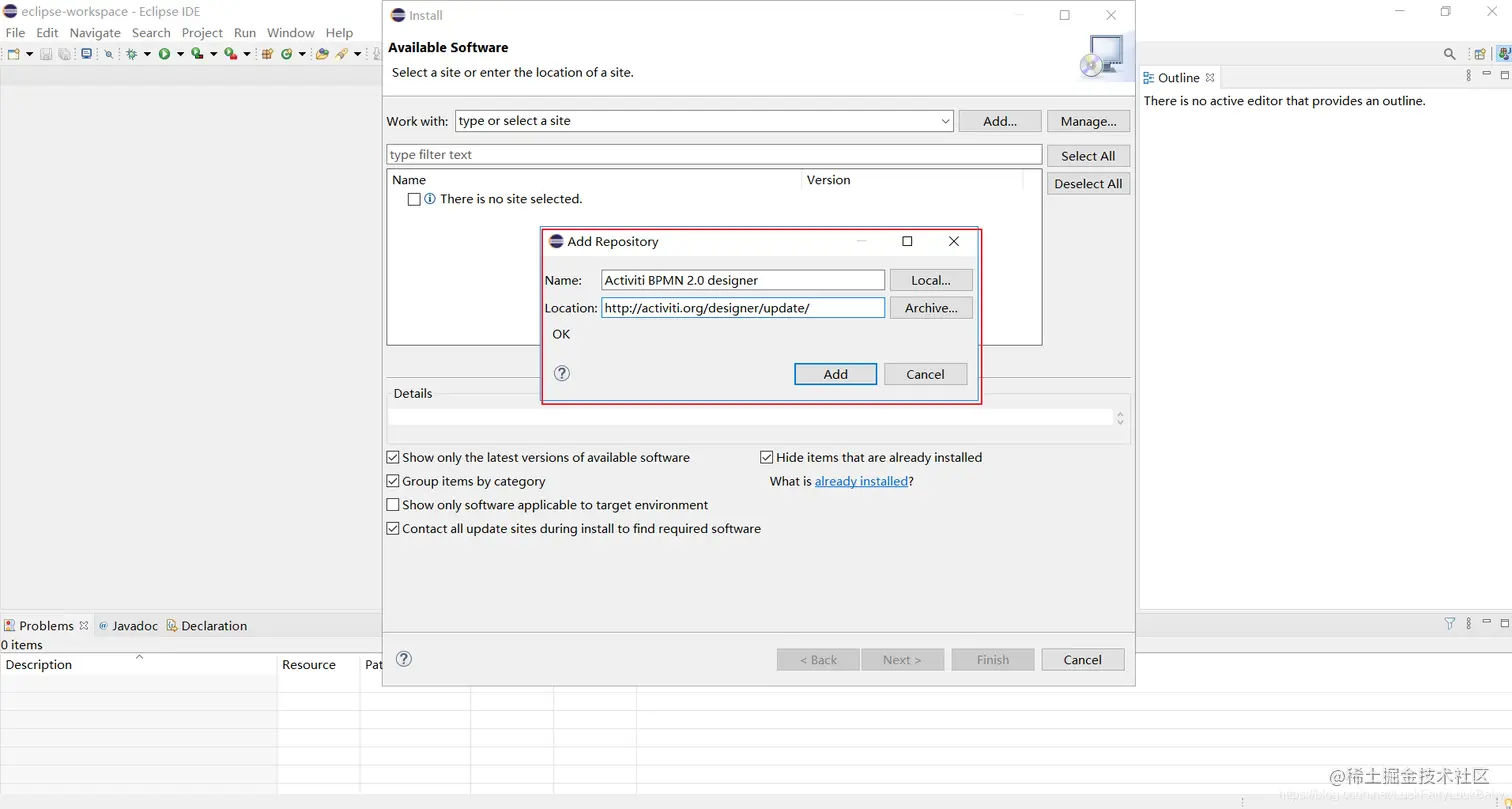Switch to the Declaration tab
Screen dimensions: 1512x809
[x=207, y=625]
